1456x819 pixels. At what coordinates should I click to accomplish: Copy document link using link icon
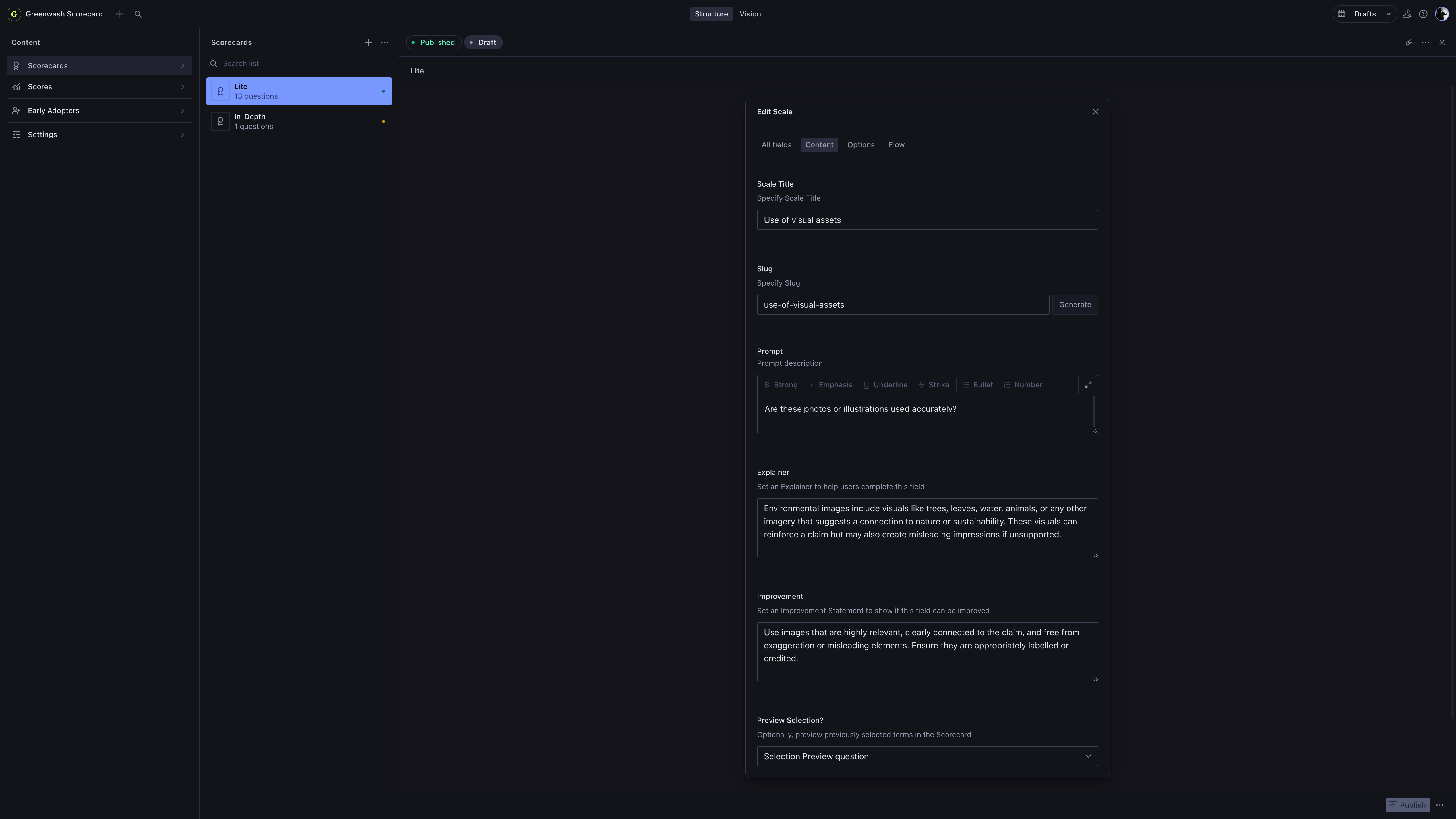point(1409,42)
